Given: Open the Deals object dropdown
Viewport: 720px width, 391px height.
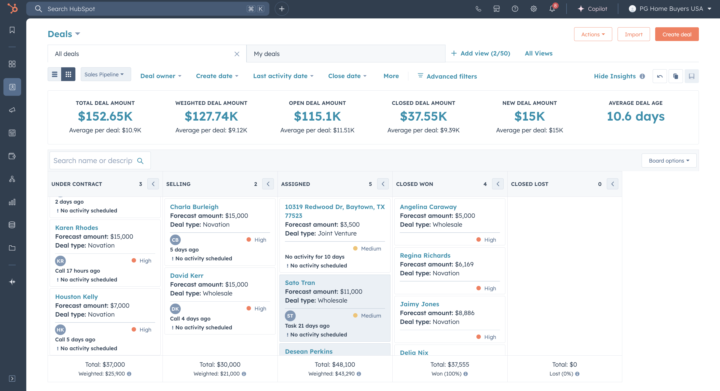Looking at the screenshot, I should click(x=64, y=34).
